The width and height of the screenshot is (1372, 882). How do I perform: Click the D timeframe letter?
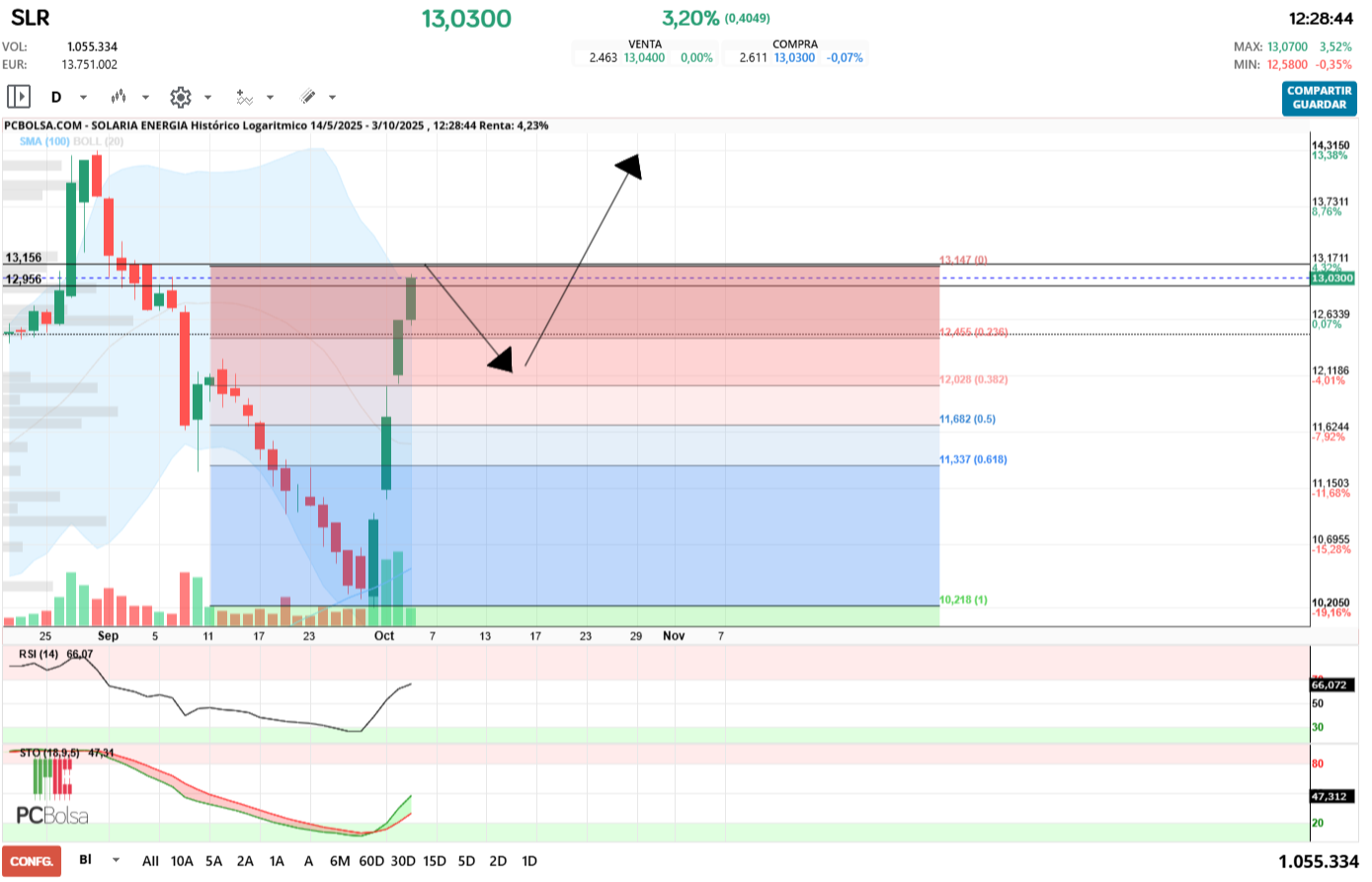[x=56, y=97]
